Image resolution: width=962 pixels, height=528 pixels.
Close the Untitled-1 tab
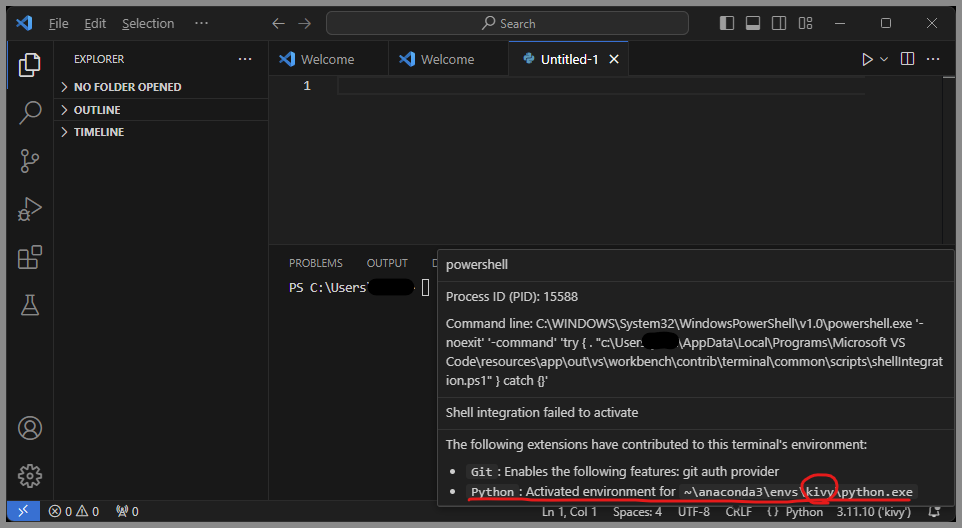coord(614,59)
